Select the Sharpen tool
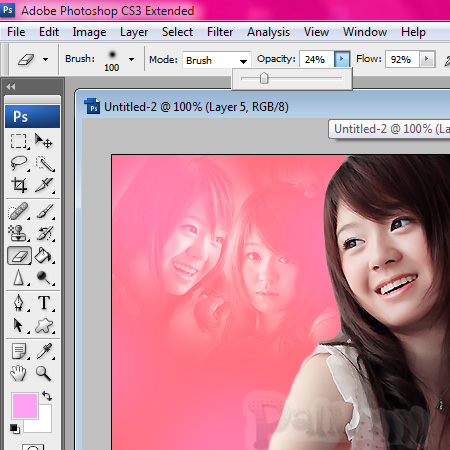This screenshot has height=450, width=450. click(19, 277)
